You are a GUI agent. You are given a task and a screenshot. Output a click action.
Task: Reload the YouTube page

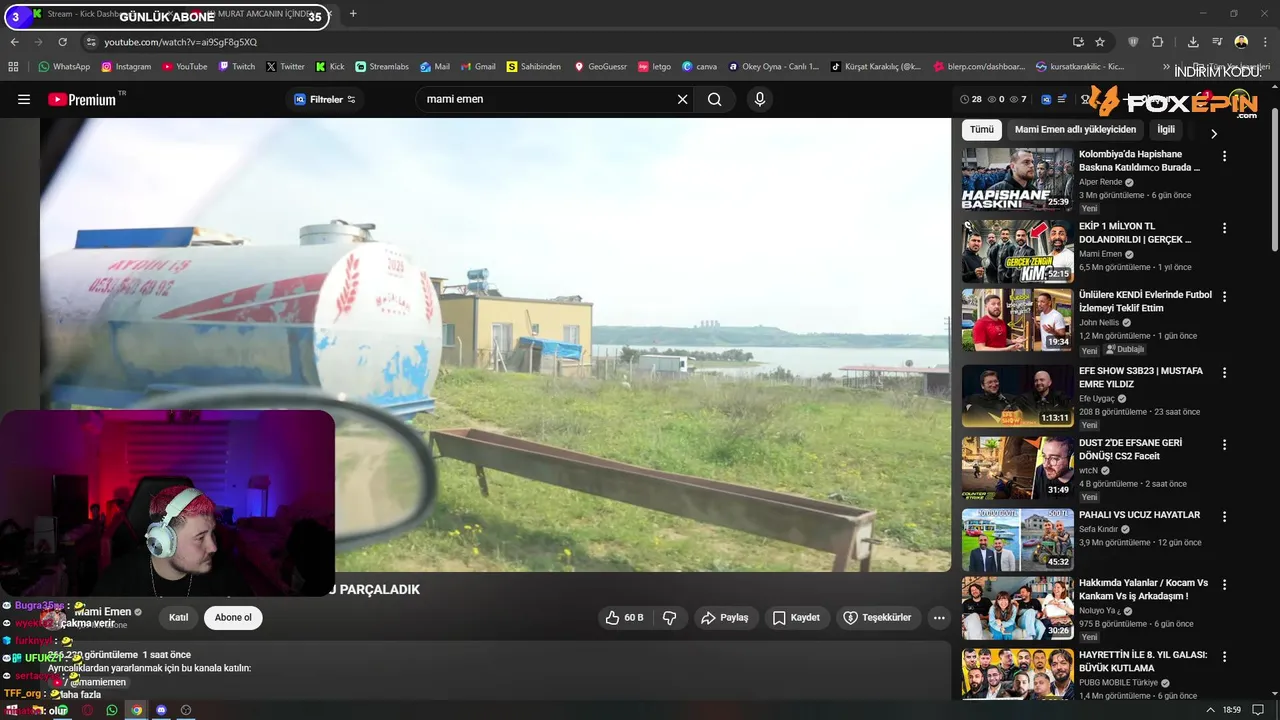[62, 42]
